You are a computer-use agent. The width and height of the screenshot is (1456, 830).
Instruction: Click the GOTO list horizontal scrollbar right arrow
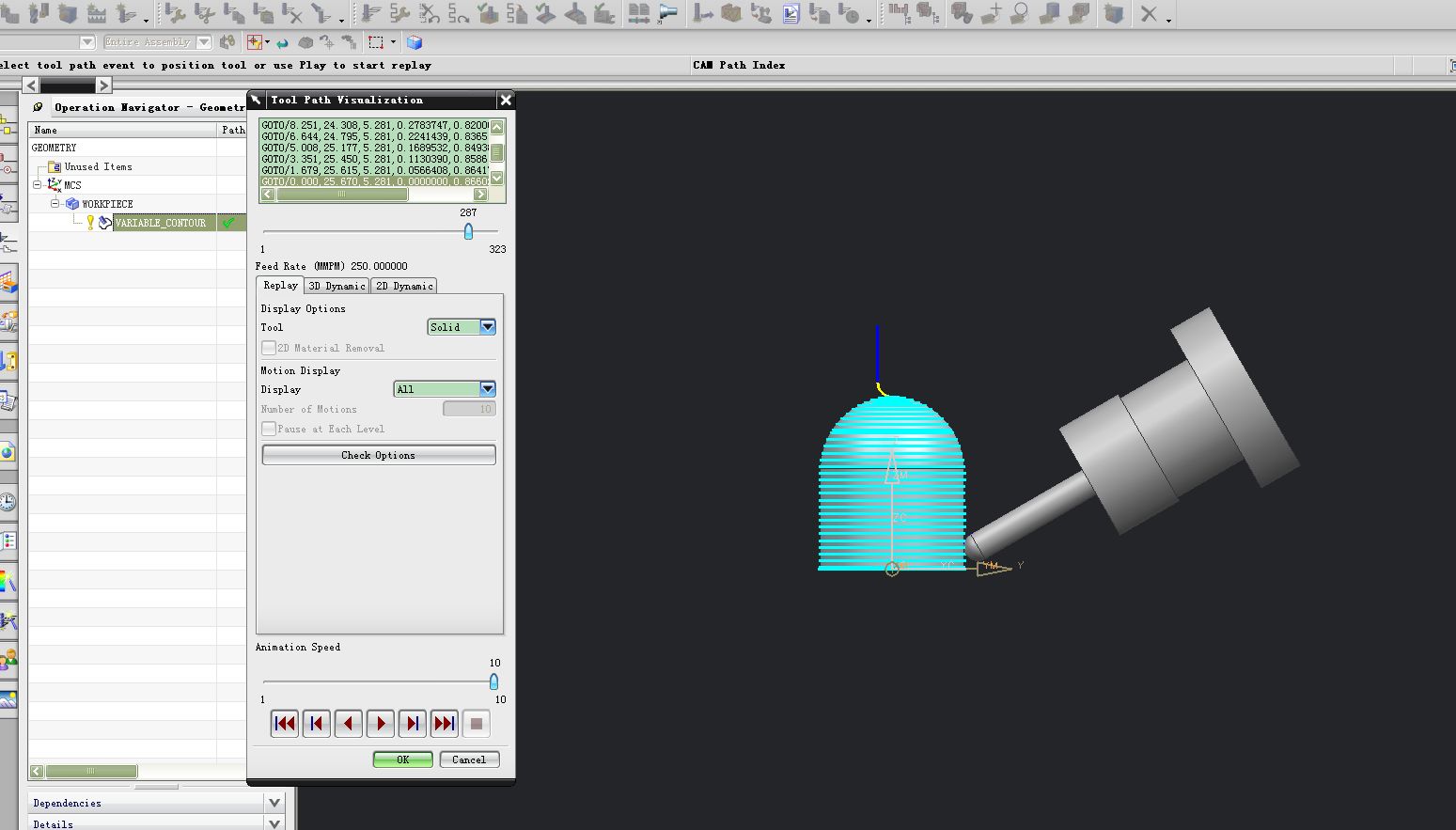(480, 195)
